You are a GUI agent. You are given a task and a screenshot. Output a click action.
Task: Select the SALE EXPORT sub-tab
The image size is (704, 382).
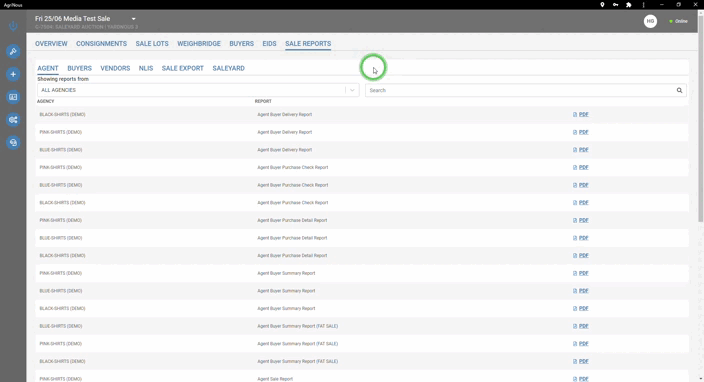pyautogui.click(x=183, y=68)
